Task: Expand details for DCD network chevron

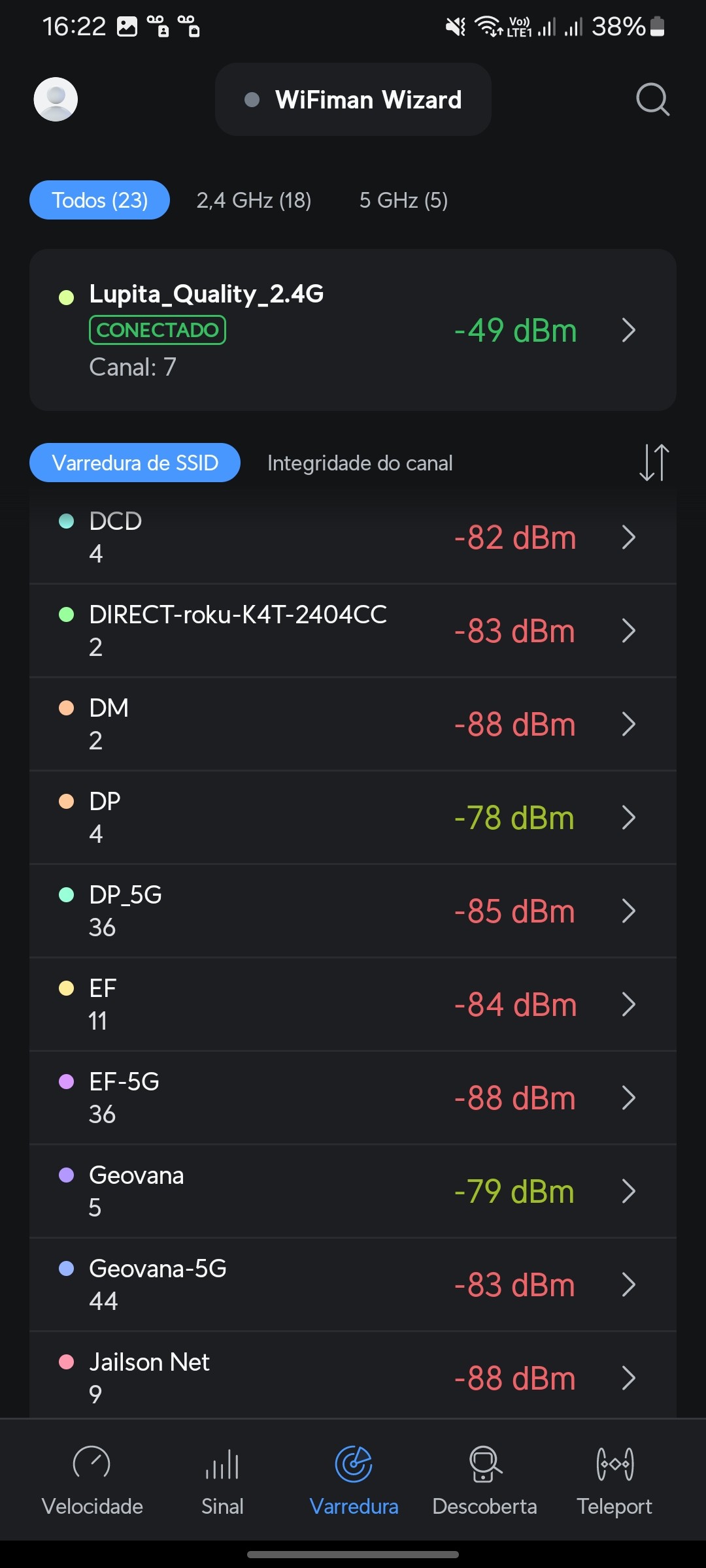Action: coord(628,537)
